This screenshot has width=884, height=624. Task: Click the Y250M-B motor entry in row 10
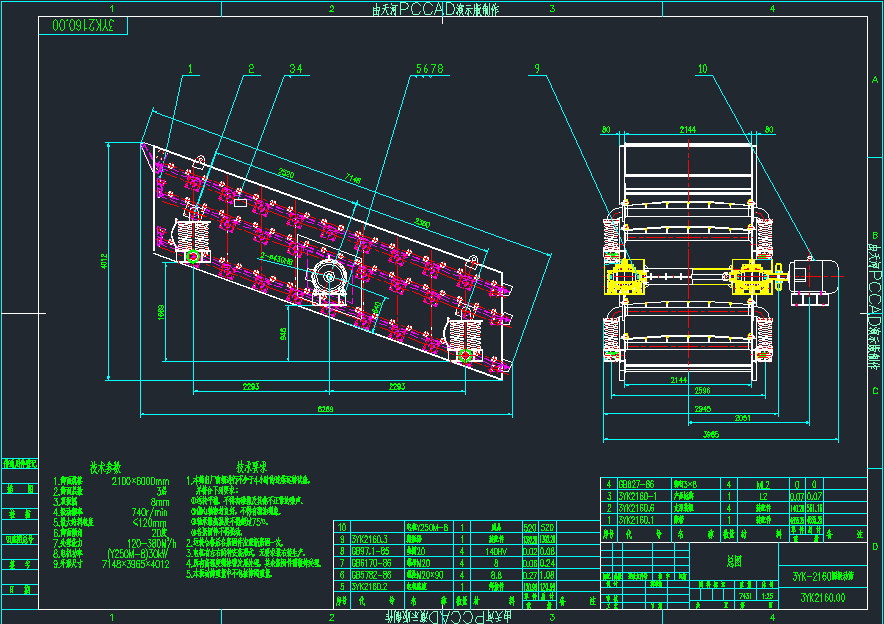427,528
